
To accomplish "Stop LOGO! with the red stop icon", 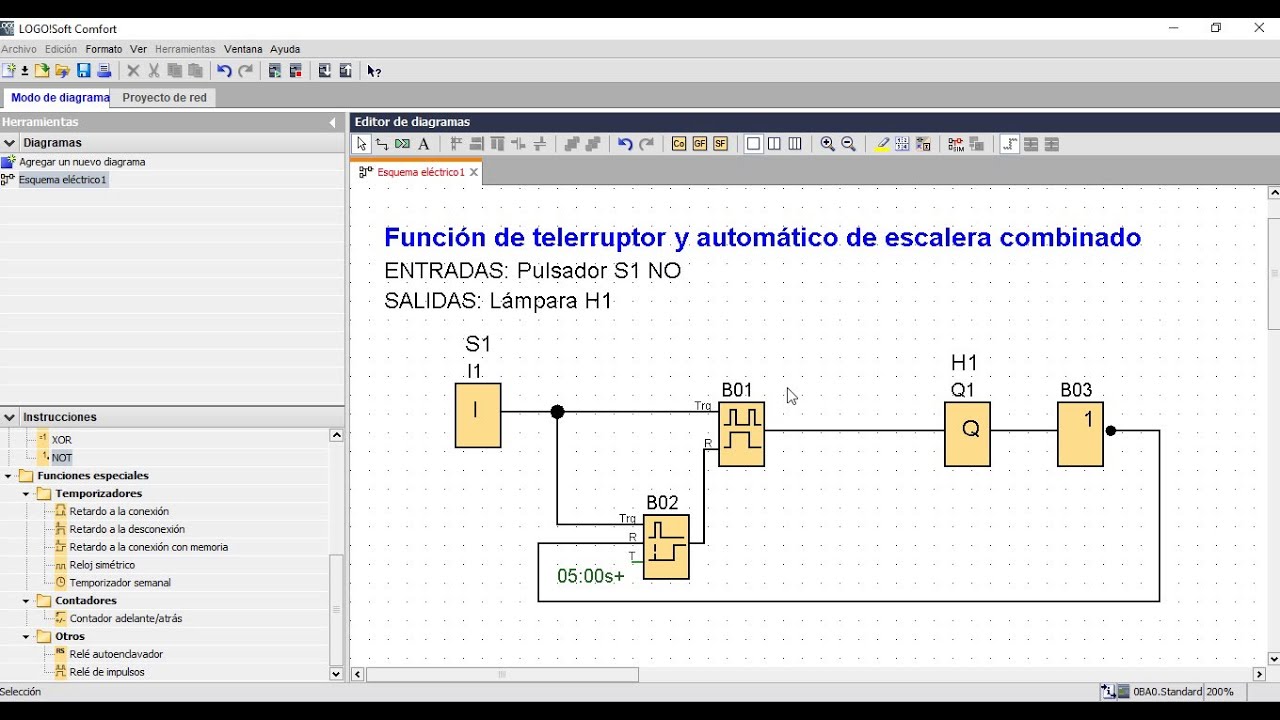I will (295, 71).
